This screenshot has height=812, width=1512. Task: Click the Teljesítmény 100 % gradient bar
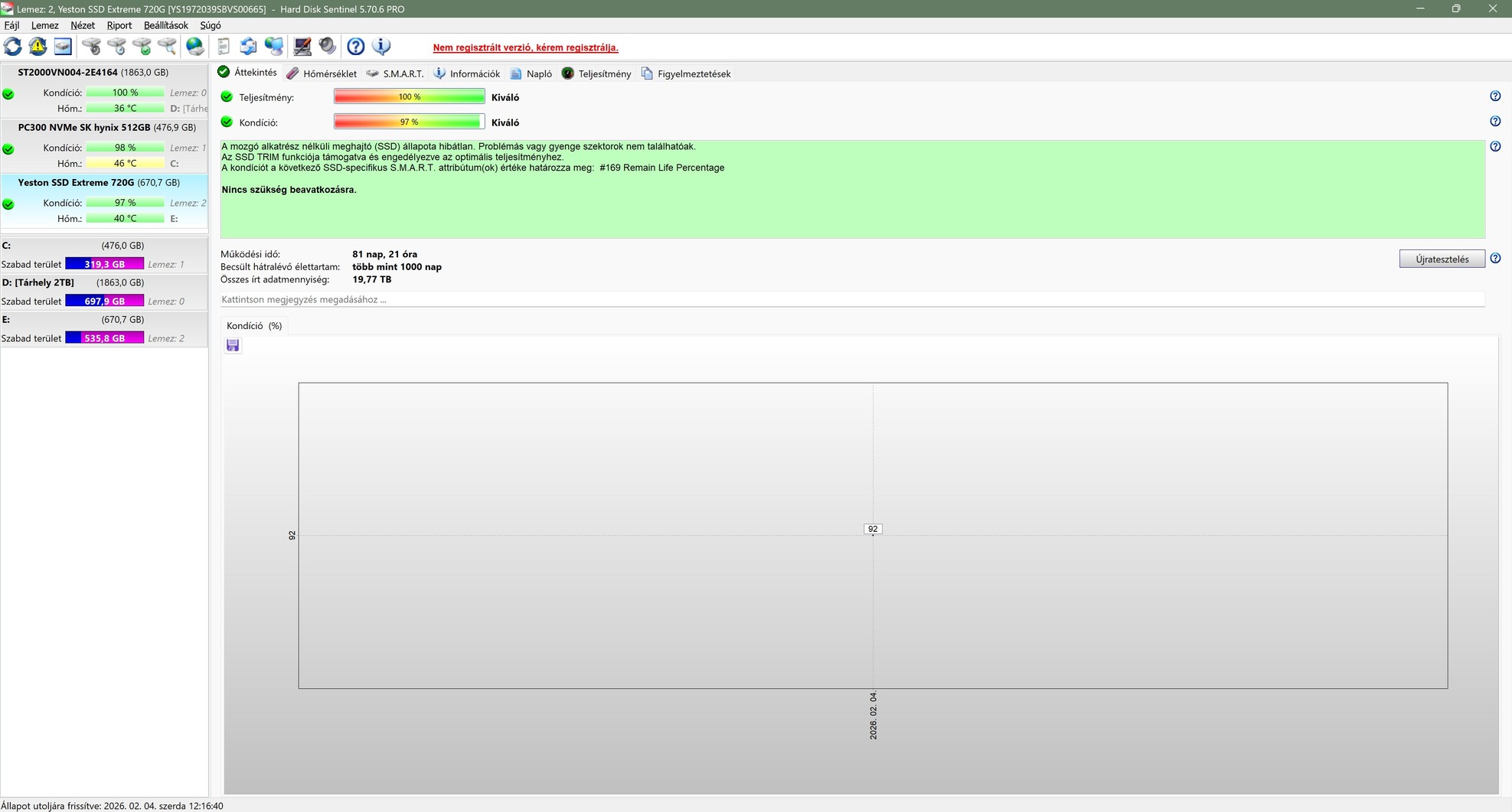pos(410,96)
